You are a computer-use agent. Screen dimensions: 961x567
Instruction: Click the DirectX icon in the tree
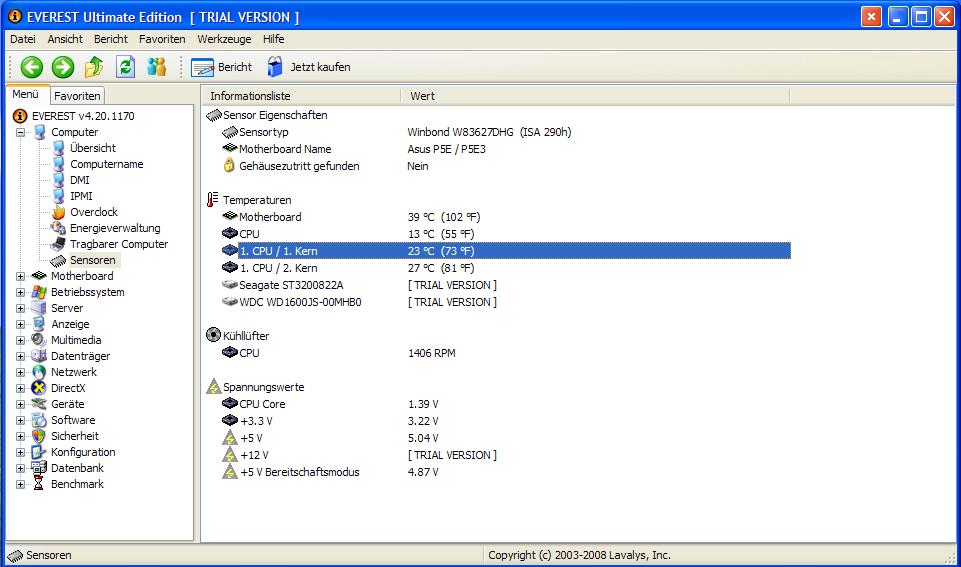point(39,388)
